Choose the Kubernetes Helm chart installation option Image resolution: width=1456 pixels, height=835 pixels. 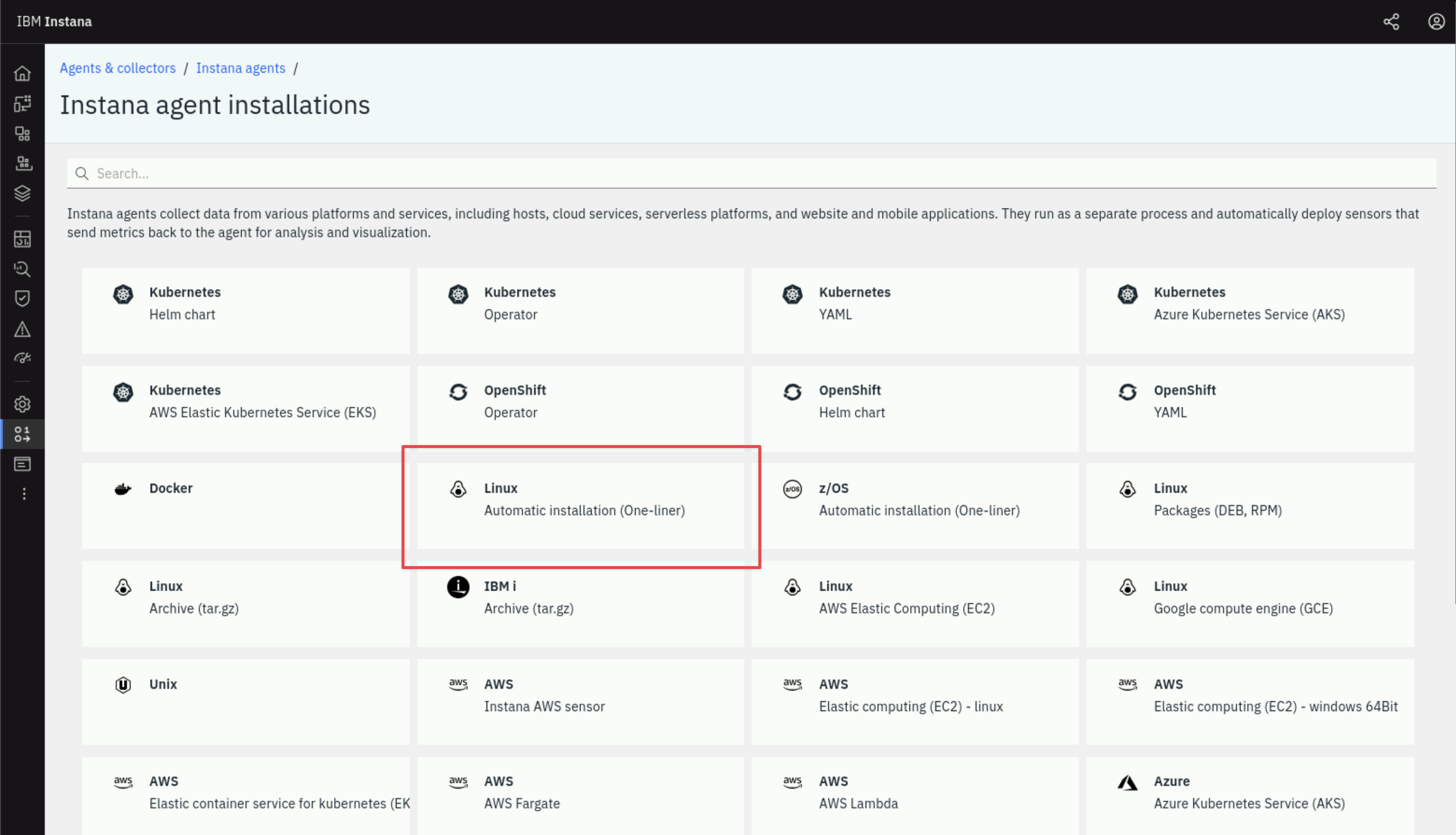coord(246,311)
